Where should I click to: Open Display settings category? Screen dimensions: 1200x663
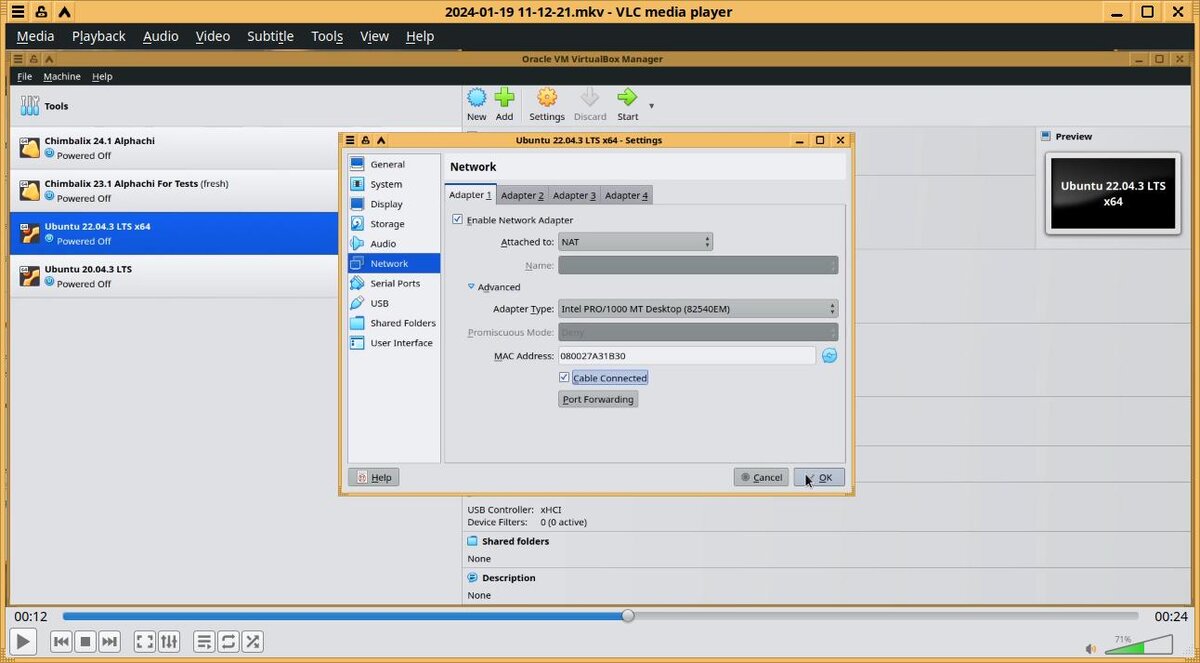click(394, 204)
